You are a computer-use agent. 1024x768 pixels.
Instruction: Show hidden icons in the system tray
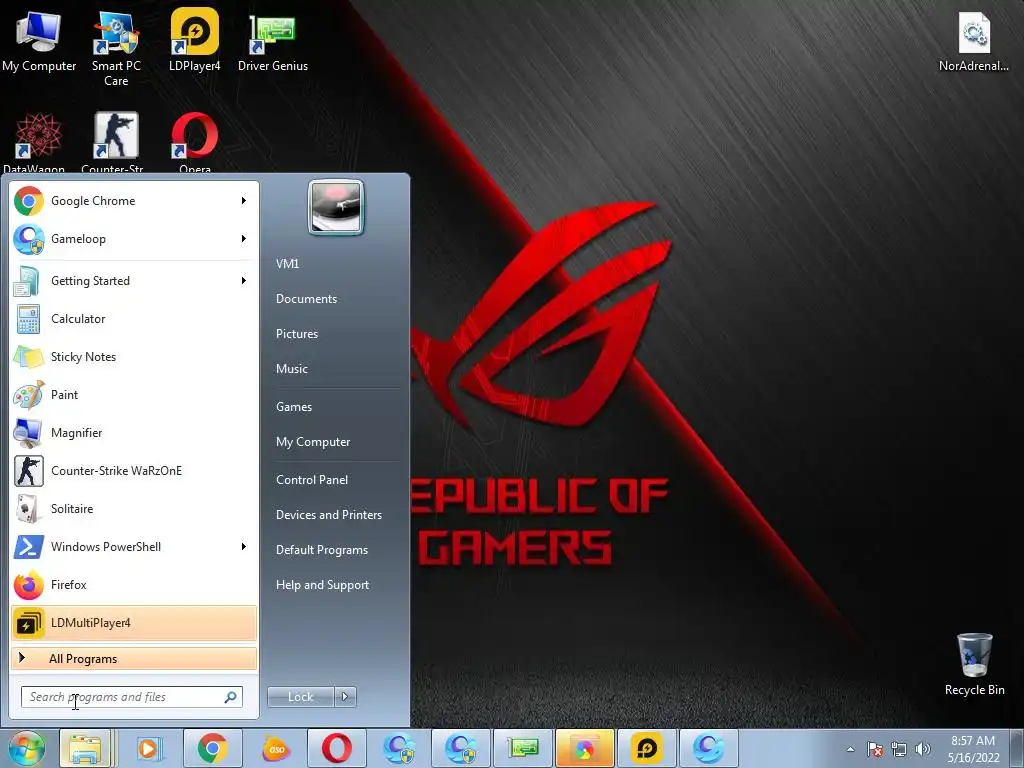(x=850, y=749)
